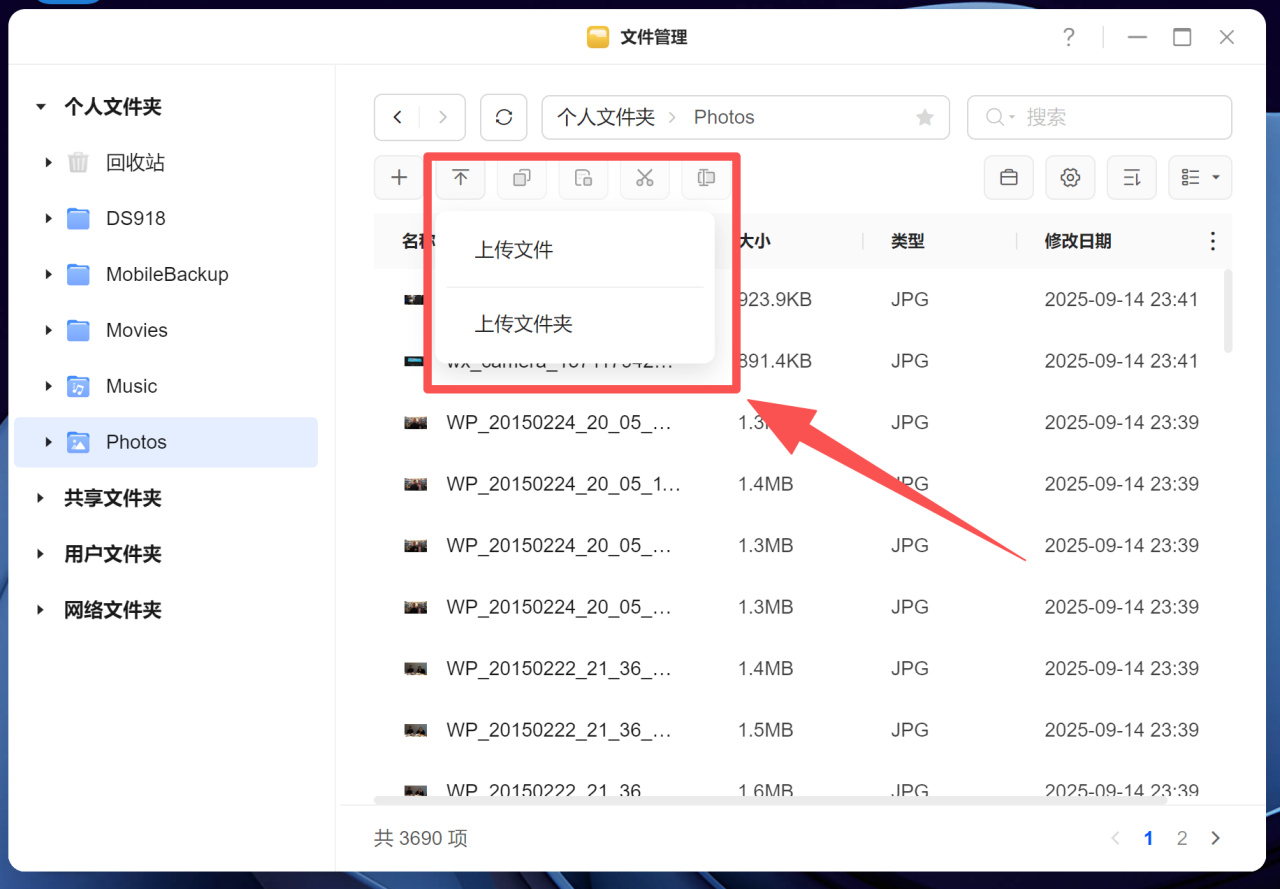Open help with the question mark
Image resolution: width=1280 pixels, height=889 pixels.
click(x=1069, y=37)
